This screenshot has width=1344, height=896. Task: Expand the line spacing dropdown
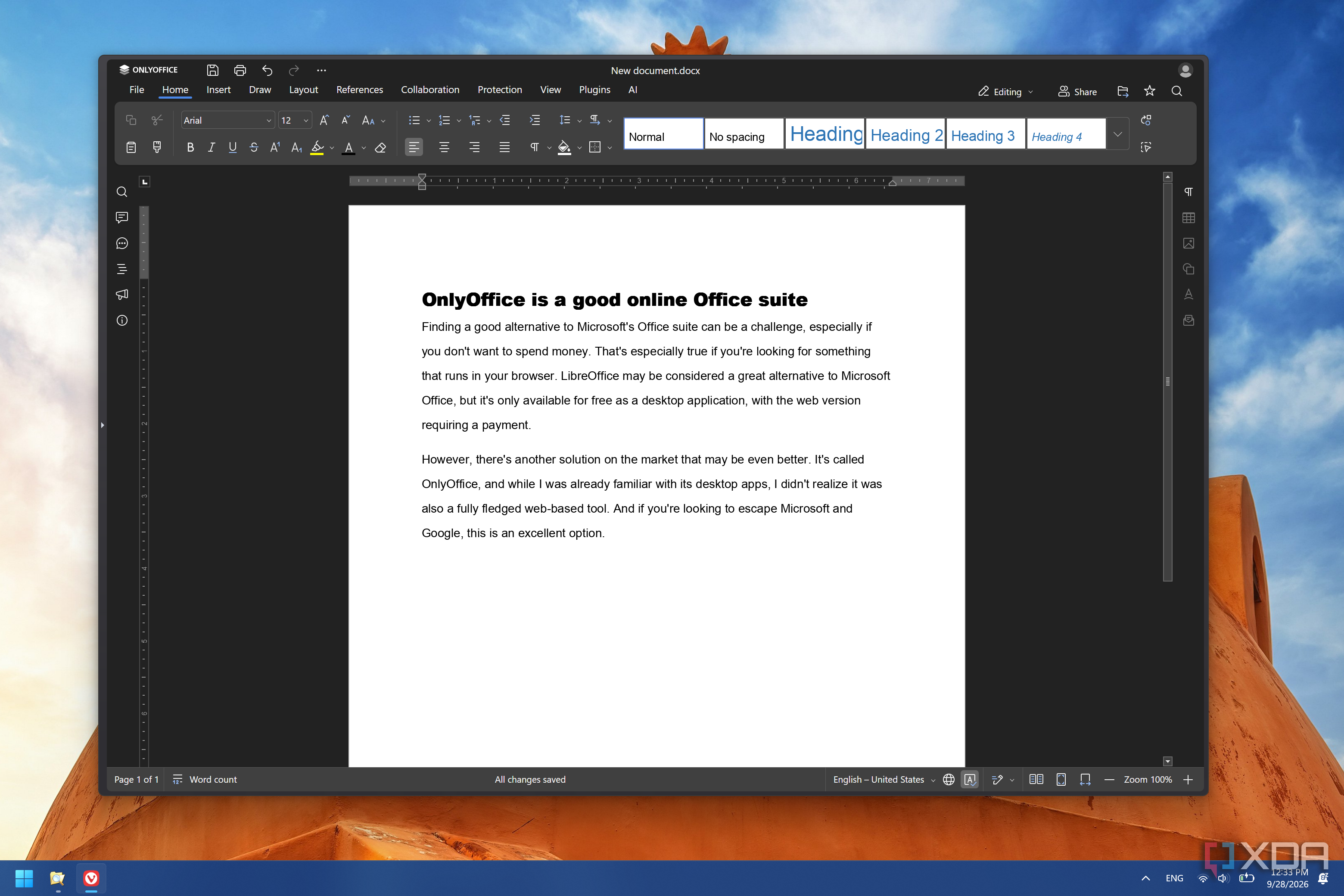579,121
